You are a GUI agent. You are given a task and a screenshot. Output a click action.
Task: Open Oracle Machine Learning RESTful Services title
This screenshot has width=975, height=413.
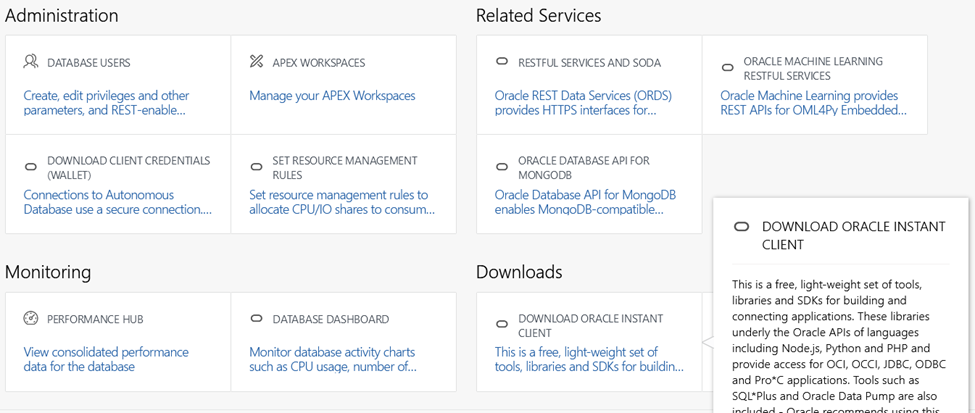click(x=813, y=68)
